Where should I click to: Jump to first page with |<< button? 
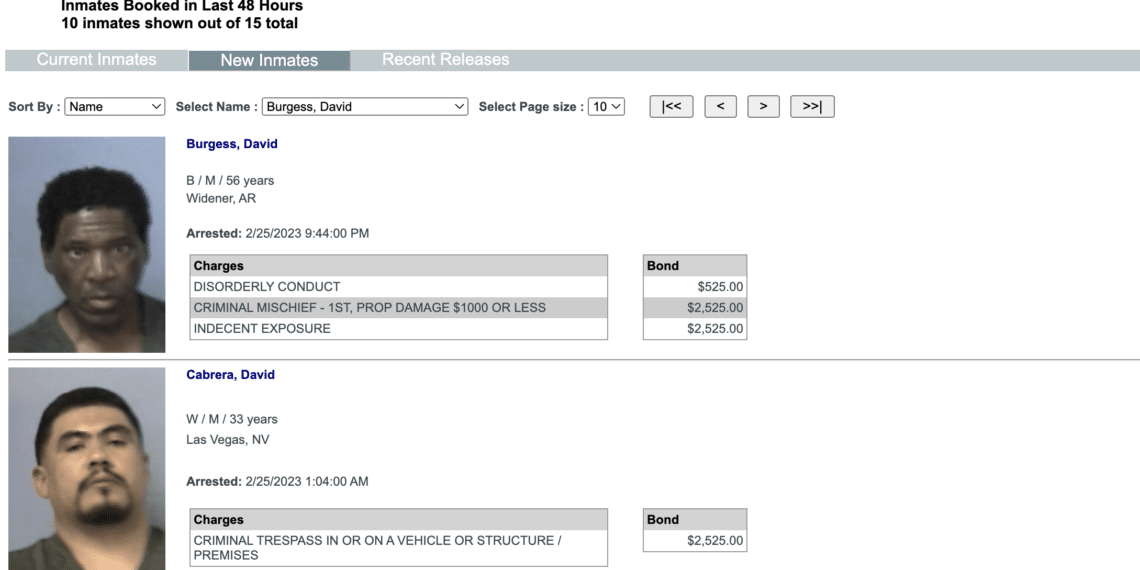671,106
